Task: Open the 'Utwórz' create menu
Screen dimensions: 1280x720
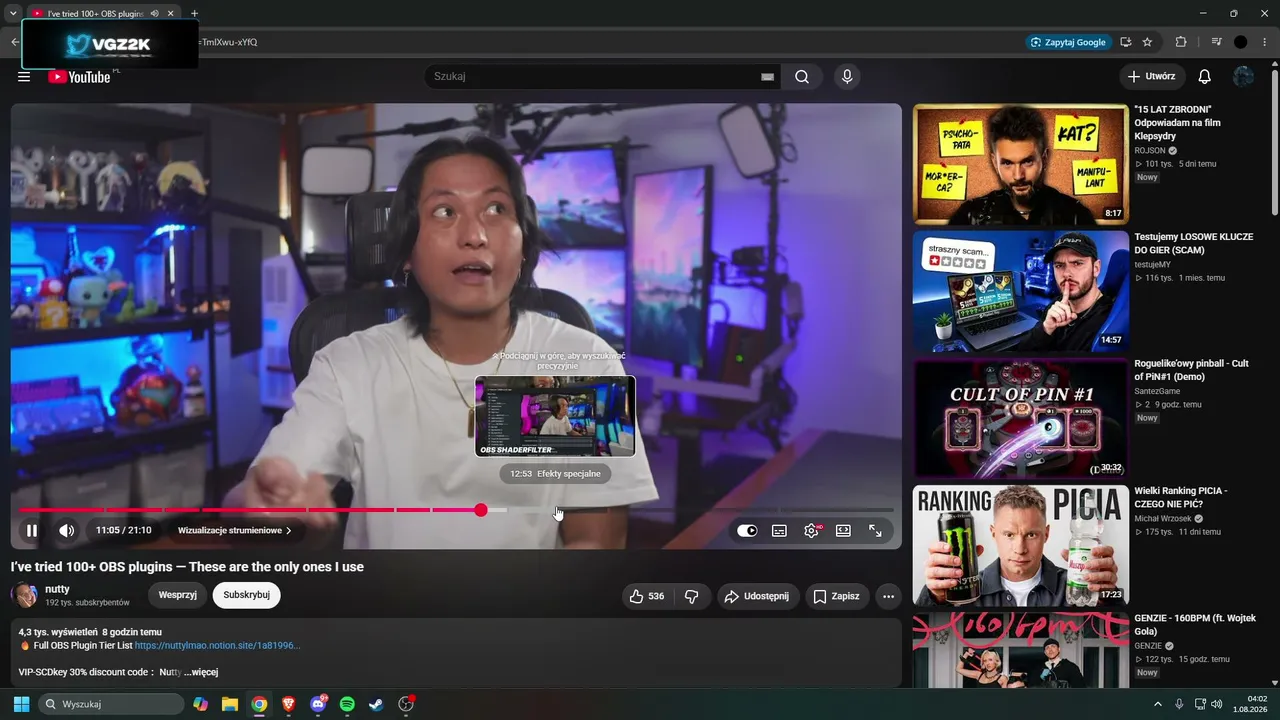Action: (x=1152, y=77)
